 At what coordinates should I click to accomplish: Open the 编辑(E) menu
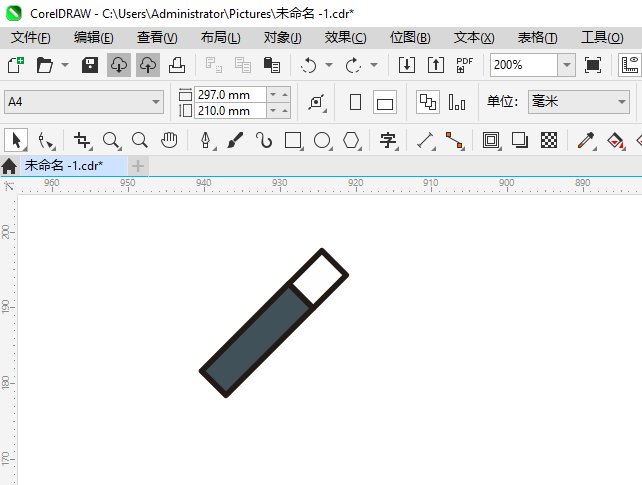(94, 38)
